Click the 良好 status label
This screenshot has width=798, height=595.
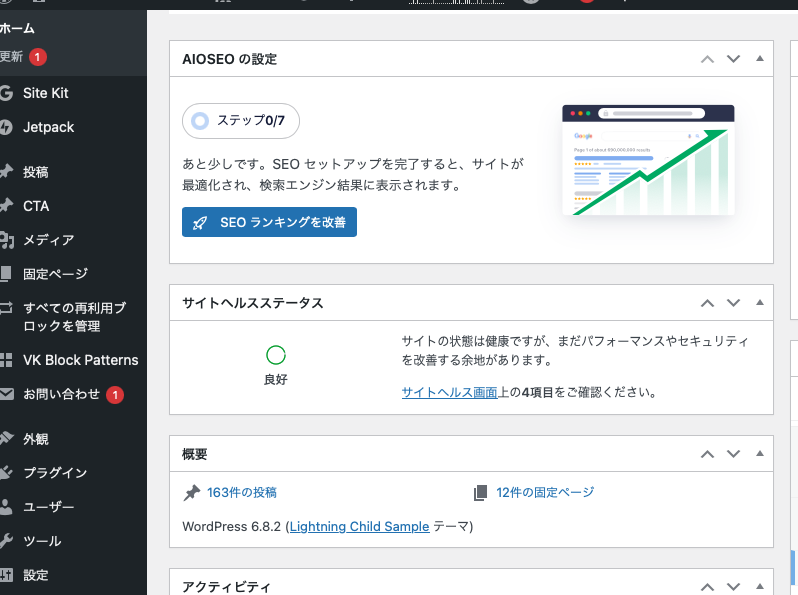[276, 380]
